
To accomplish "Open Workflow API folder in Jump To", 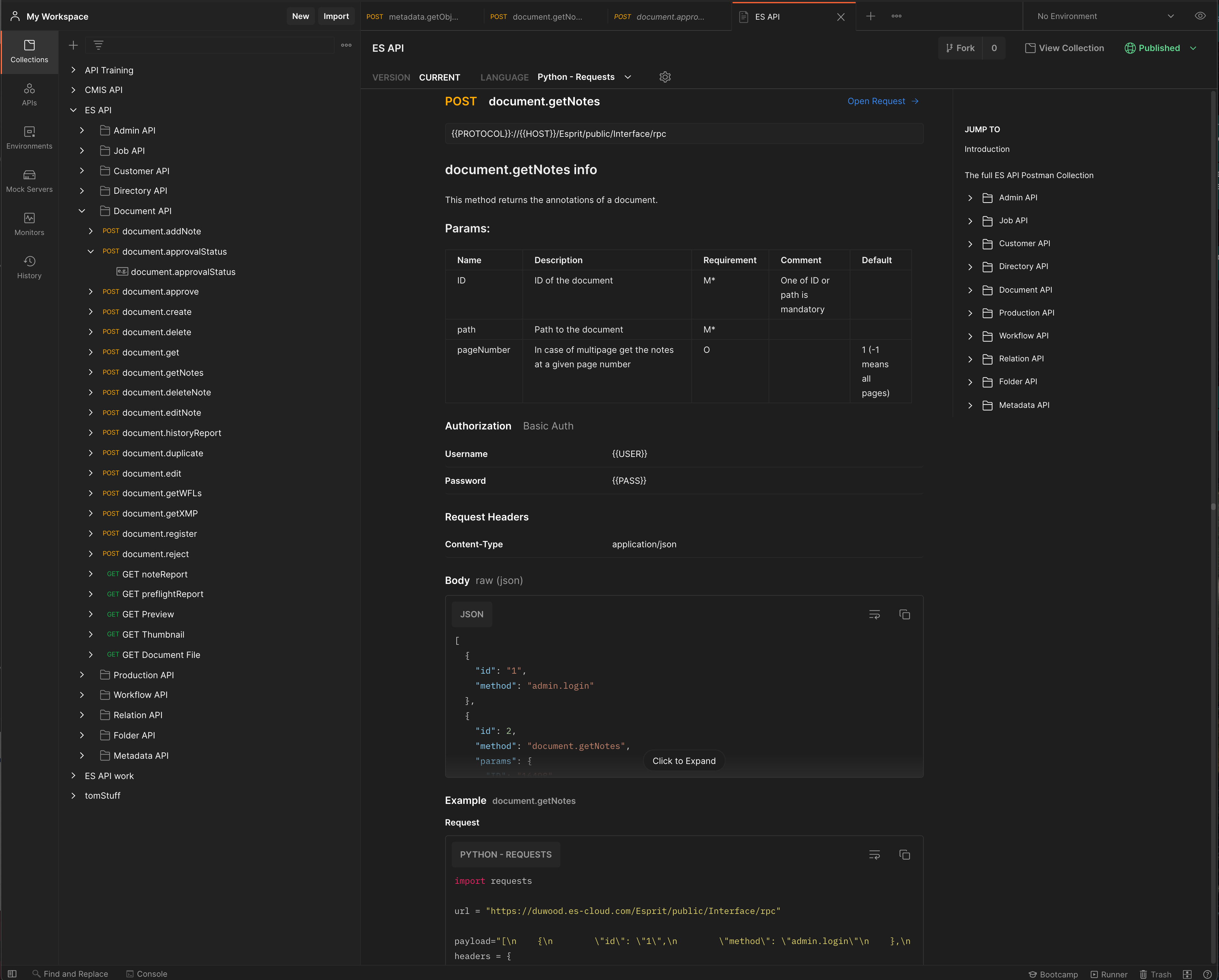I will 1023,336.
